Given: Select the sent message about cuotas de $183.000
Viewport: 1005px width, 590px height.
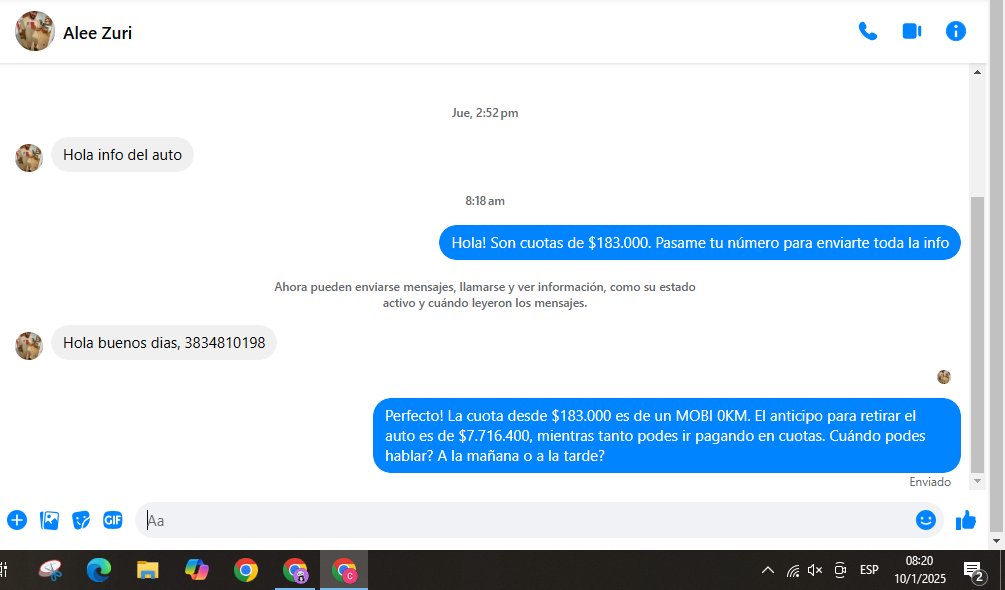Looking at the screenshot, I should click(700, 243).
